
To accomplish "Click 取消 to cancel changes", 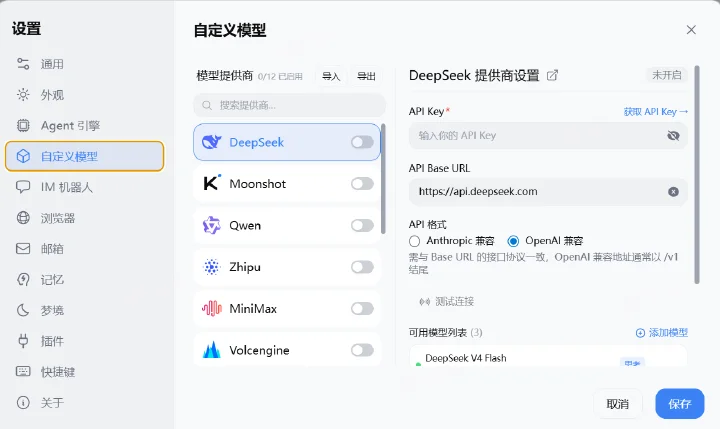I will point(617,404).
